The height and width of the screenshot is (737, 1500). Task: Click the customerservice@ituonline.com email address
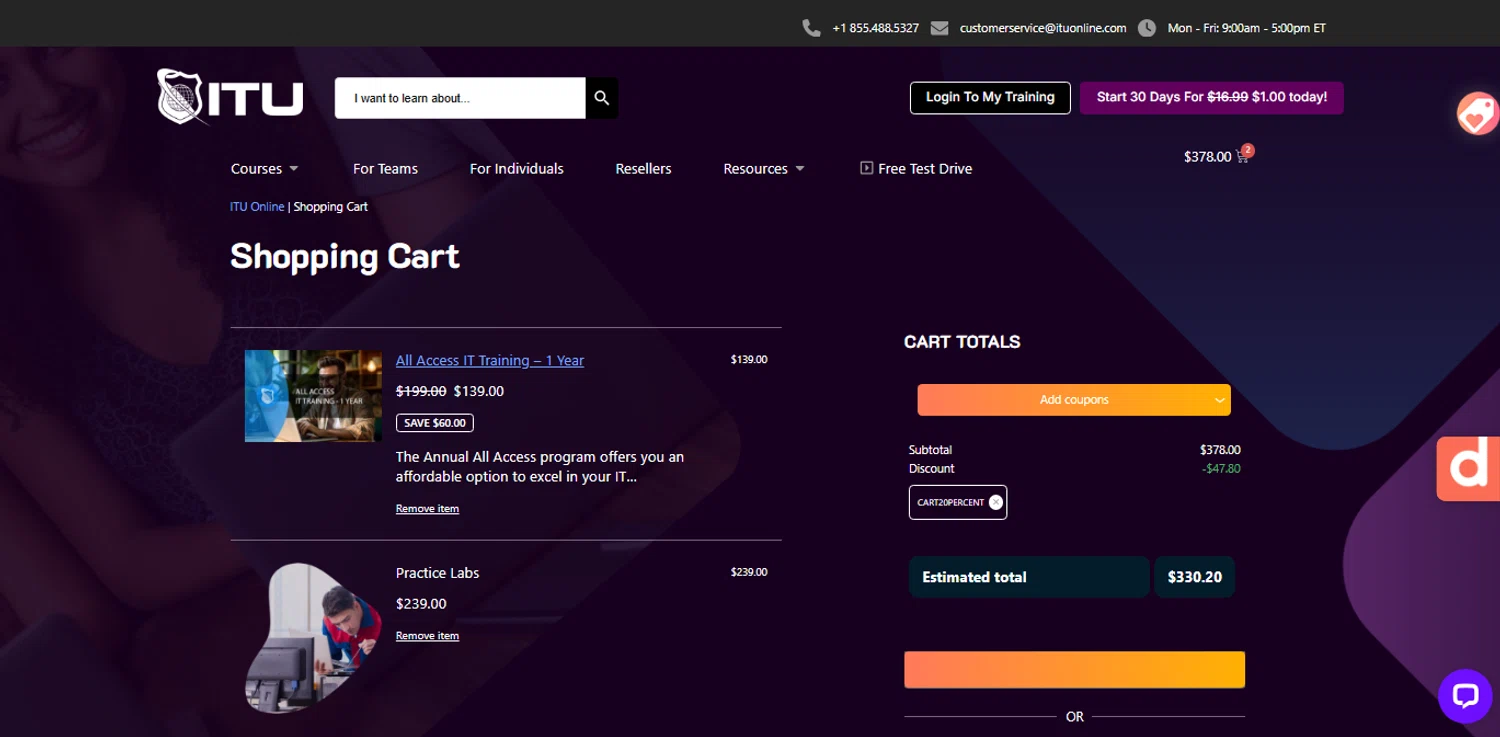(1043, 28)
